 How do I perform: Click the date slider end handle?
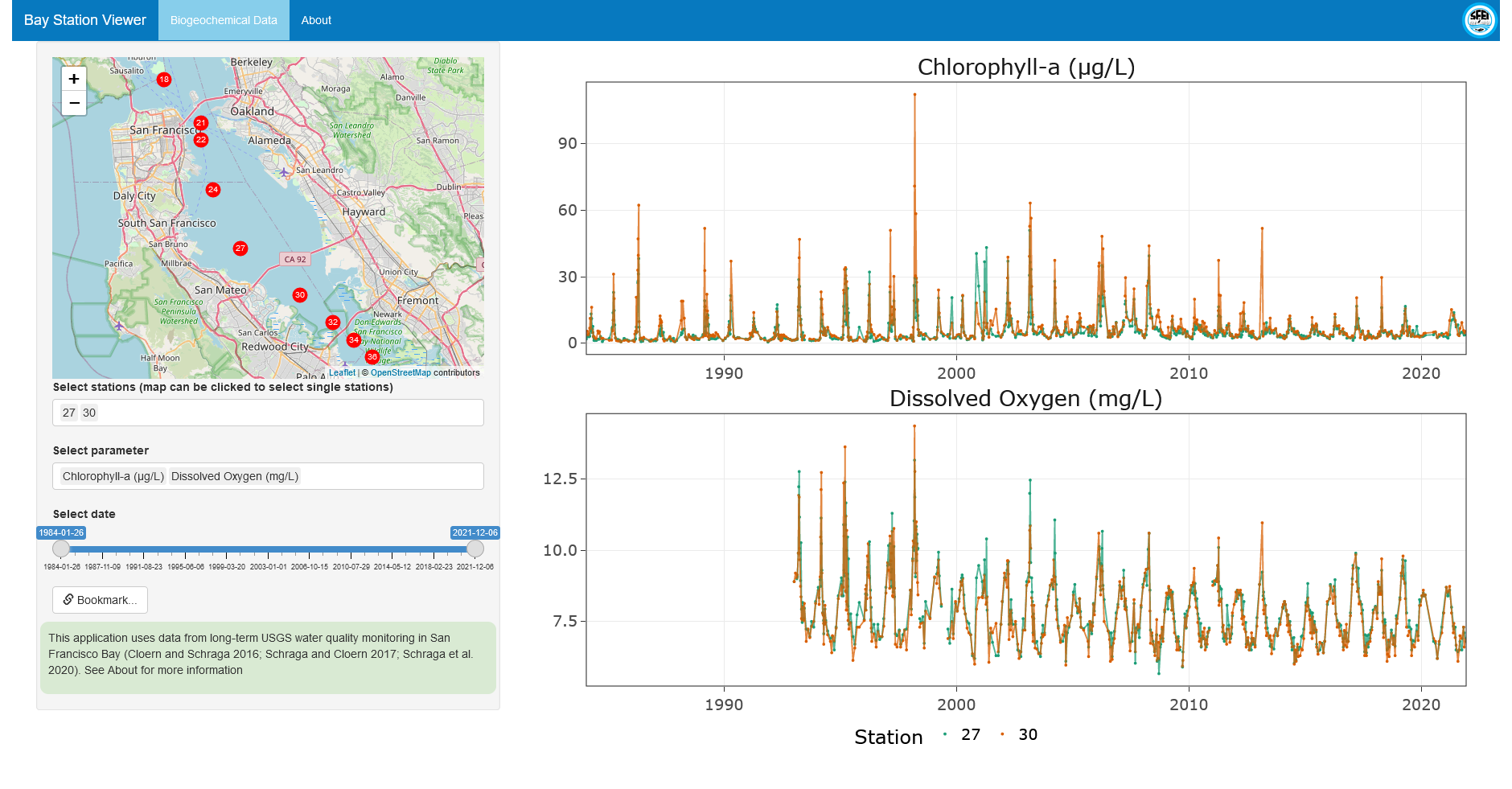pyautogui.click(x=475, y=549)
